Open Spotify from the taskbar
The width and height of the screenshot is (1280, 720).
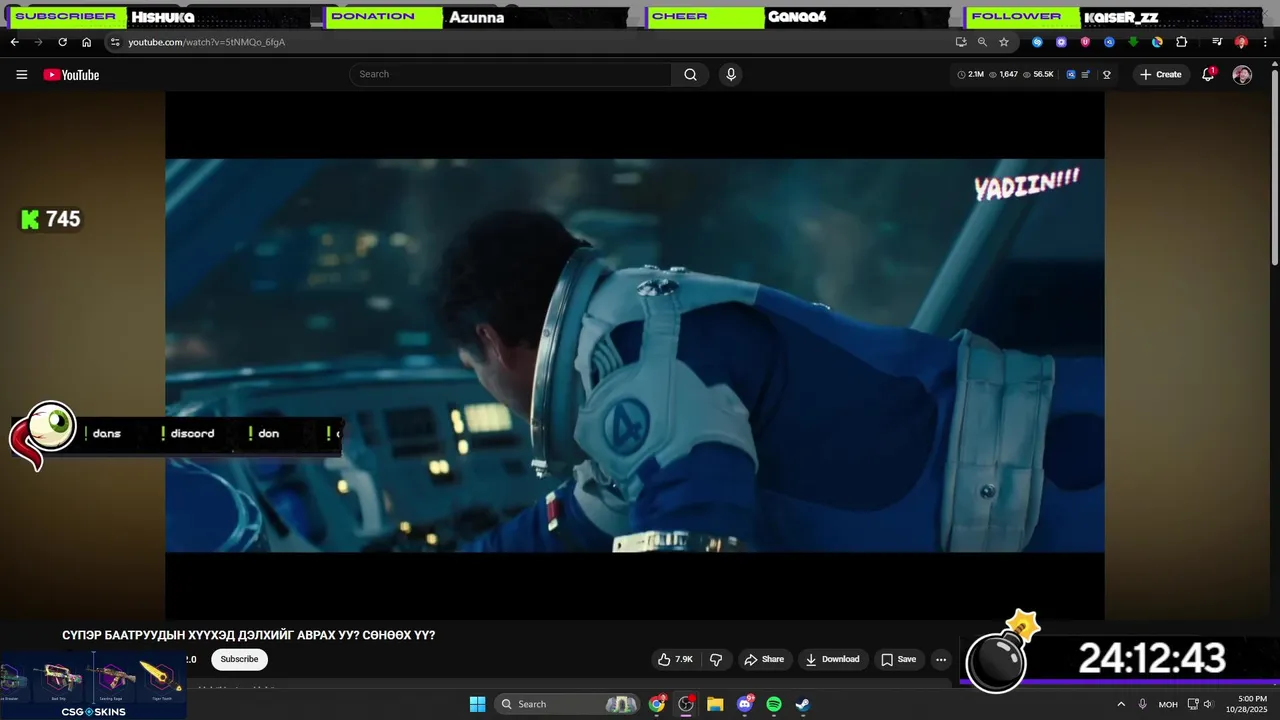774,704
